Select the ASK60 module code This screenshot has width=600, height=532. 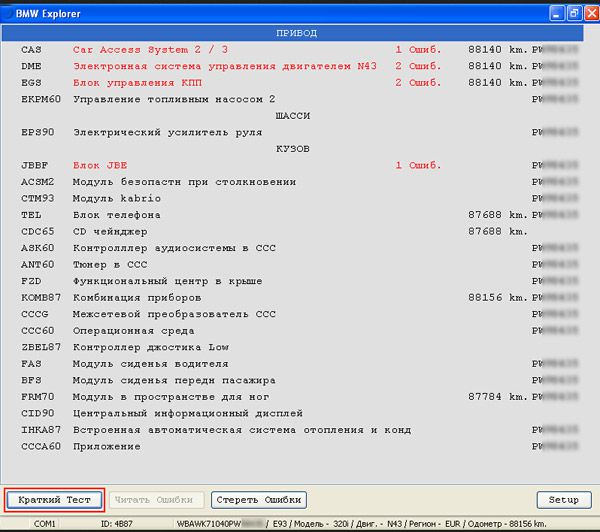pos(38,248)
